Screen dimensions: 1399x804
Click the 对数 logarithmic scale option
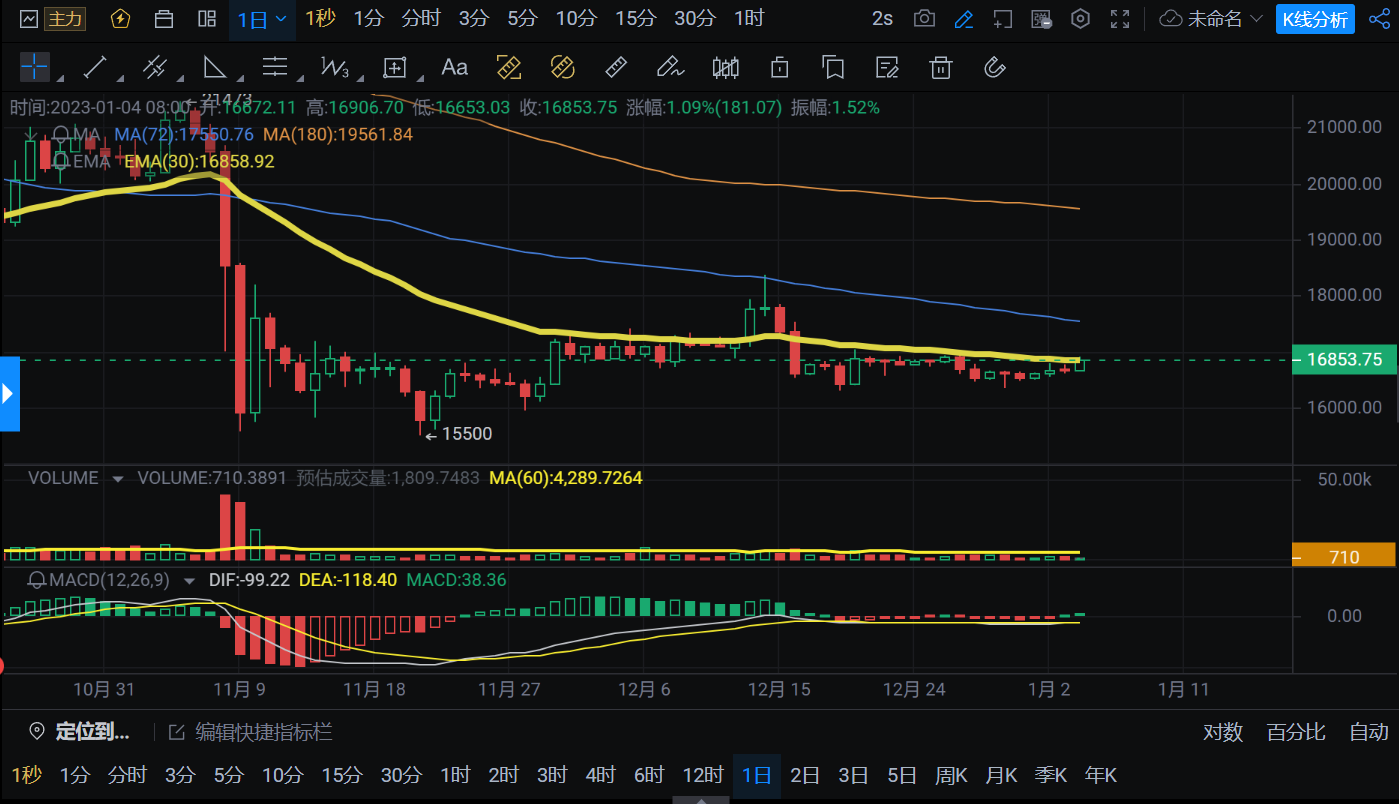click(1222, 732)
